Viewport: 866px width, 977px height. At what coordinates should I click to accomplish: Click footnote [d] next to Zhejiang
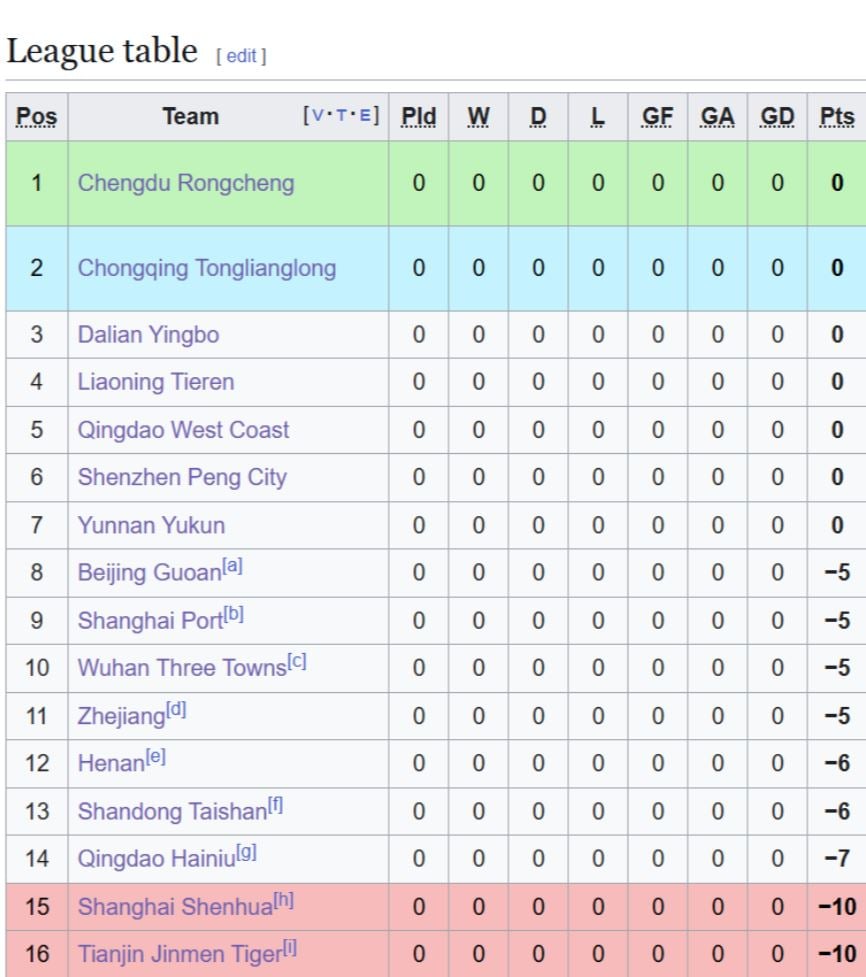(176, 710)
